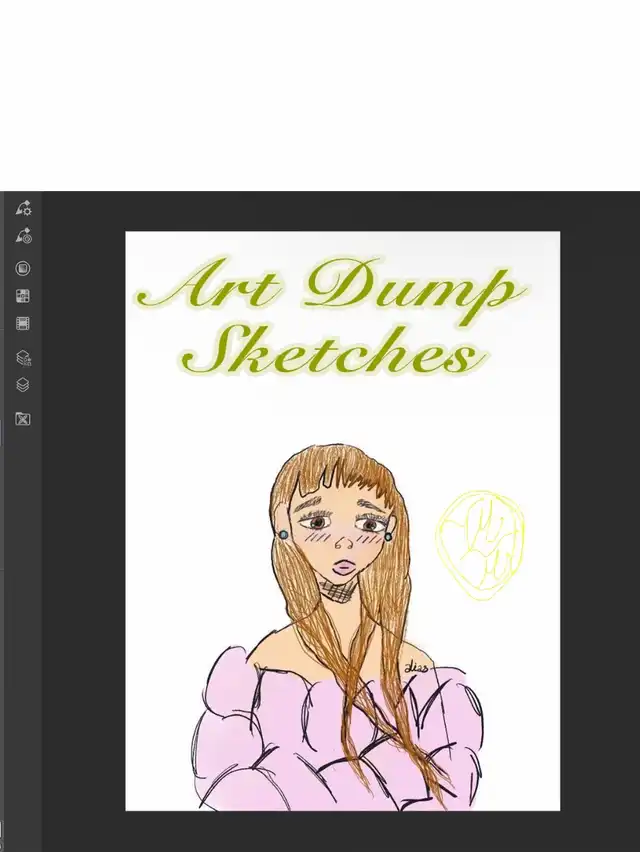
Task: Click the pen-with-target icon in the sidebar
Action: pos(23,237)
